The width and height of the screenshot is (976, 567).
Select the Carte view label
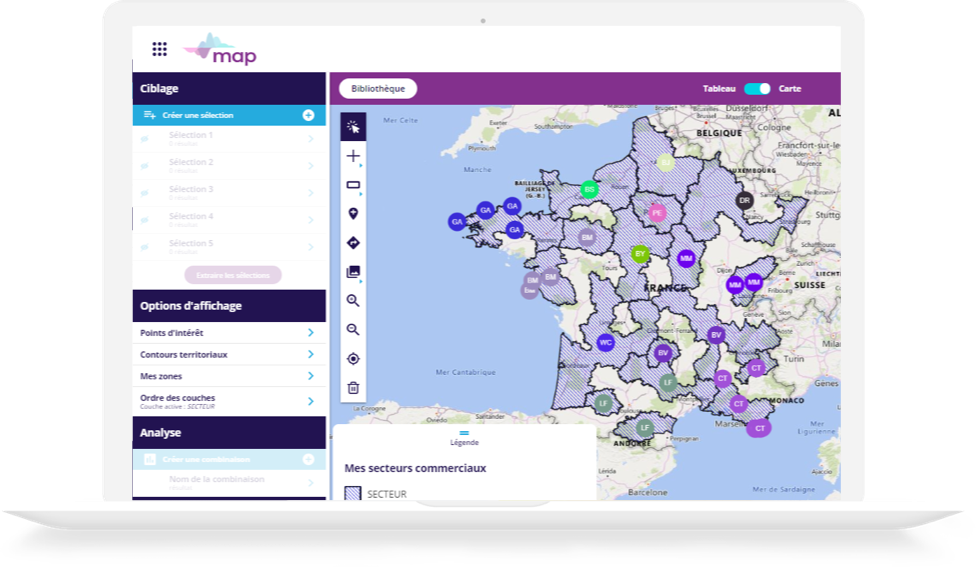(x=790, y=88)
